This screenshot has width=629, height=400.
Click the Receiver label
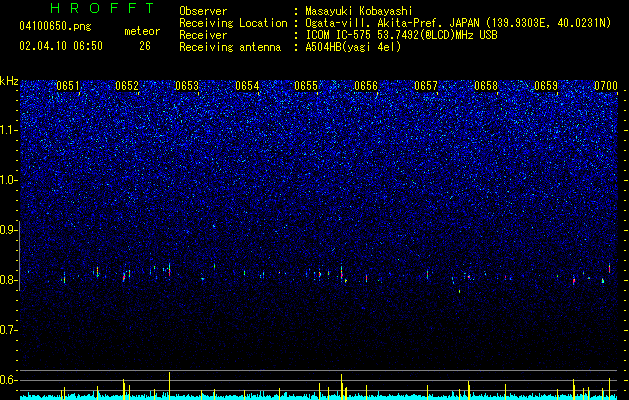point(203,35)
